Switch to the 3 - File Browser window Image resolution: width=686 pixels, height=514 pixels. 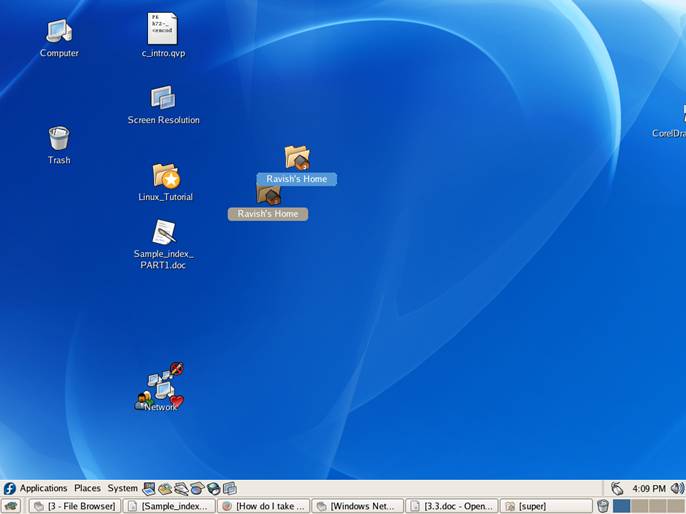point(74,506)
